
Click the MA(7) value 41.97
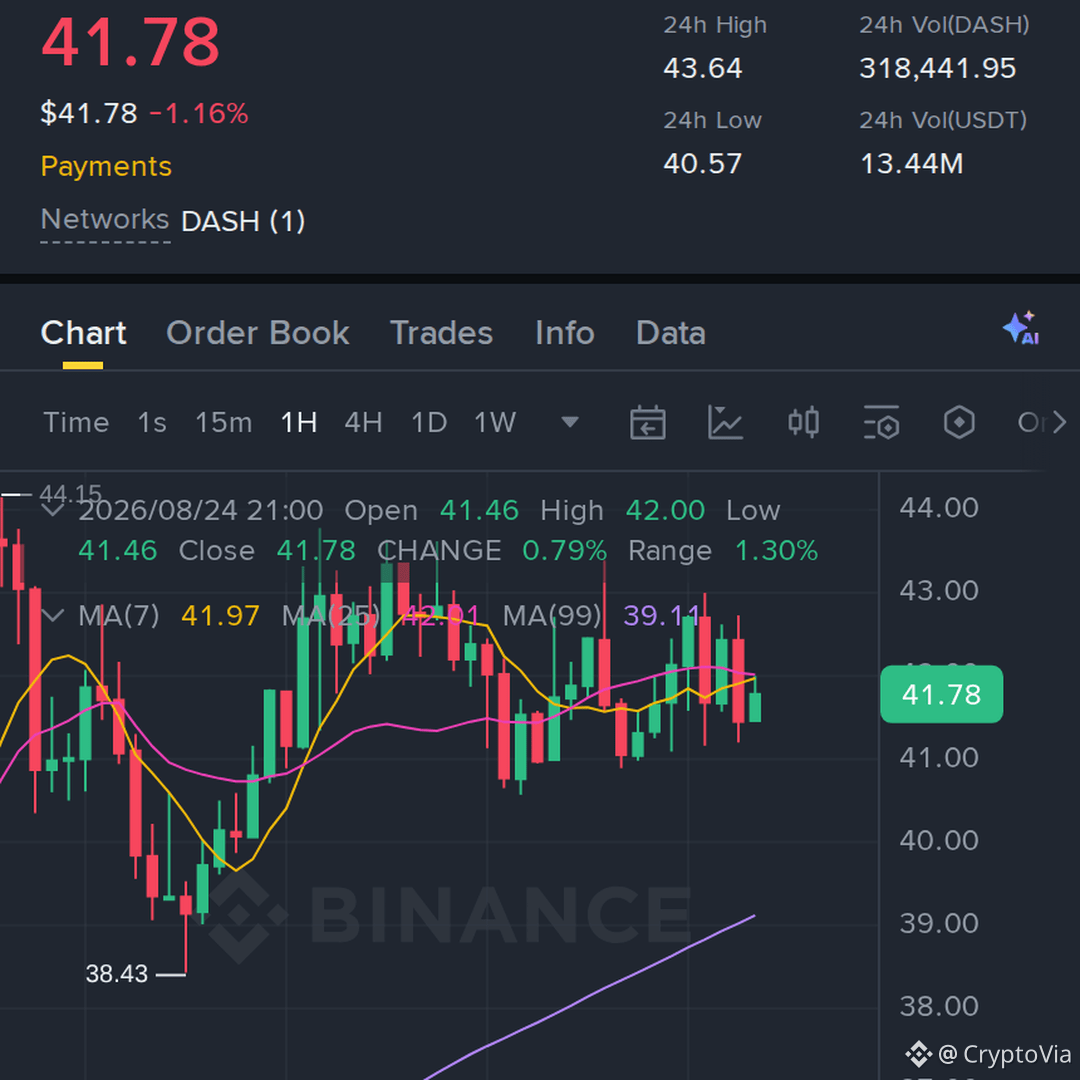click(220, 616)
